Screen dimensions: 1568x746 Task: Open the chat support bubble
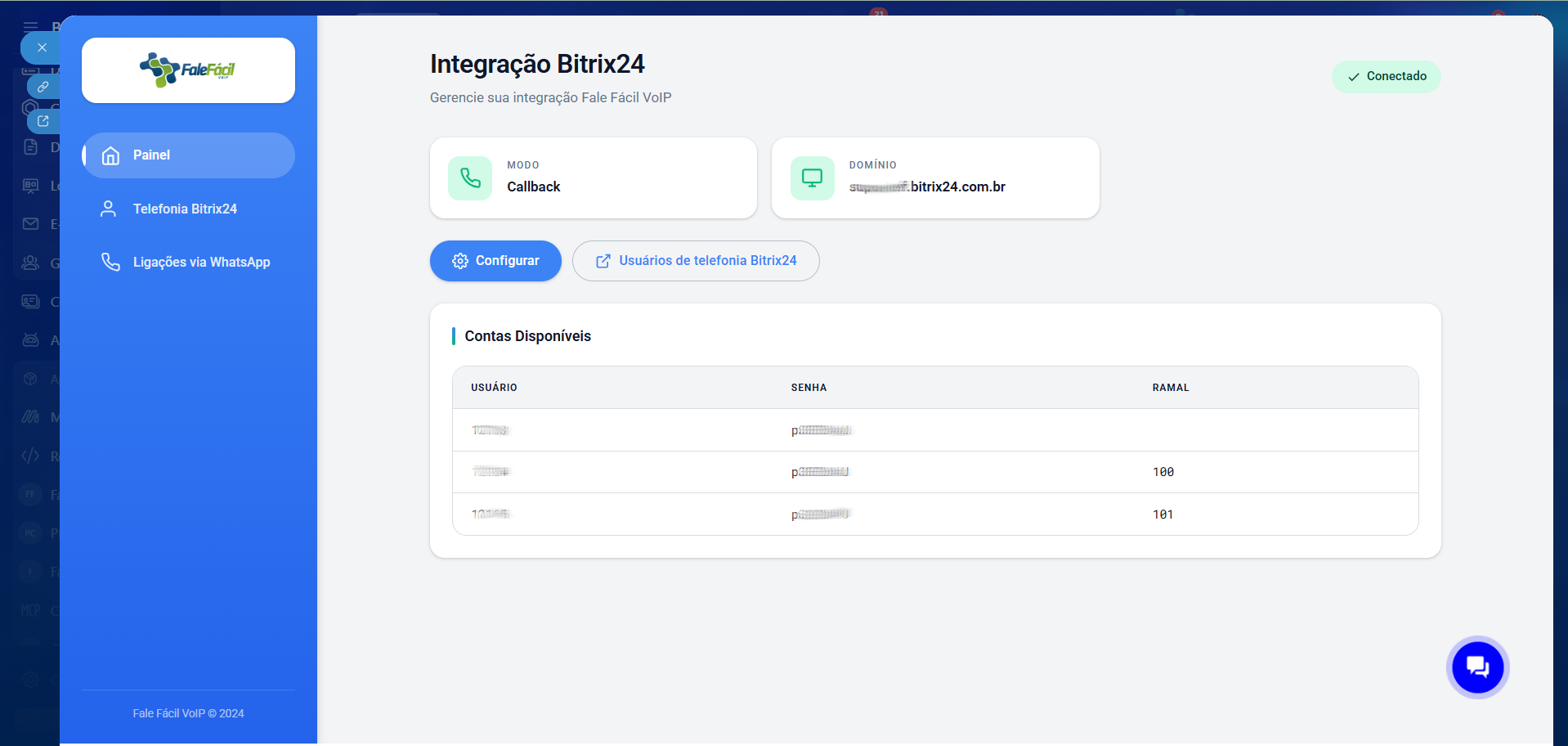click(x=1477, y=667)
